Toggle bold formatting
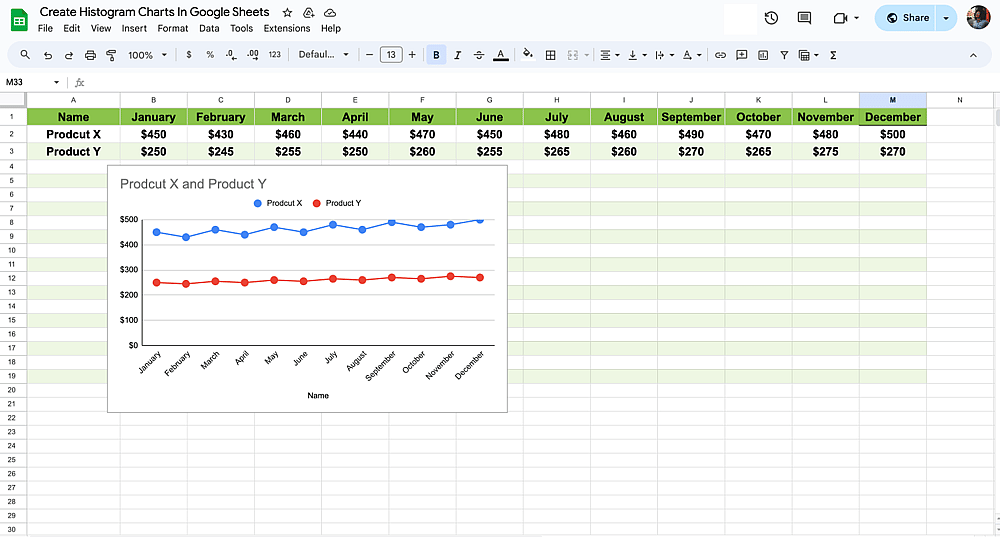This screenshot has width=1000, height=537. (436, 55)
